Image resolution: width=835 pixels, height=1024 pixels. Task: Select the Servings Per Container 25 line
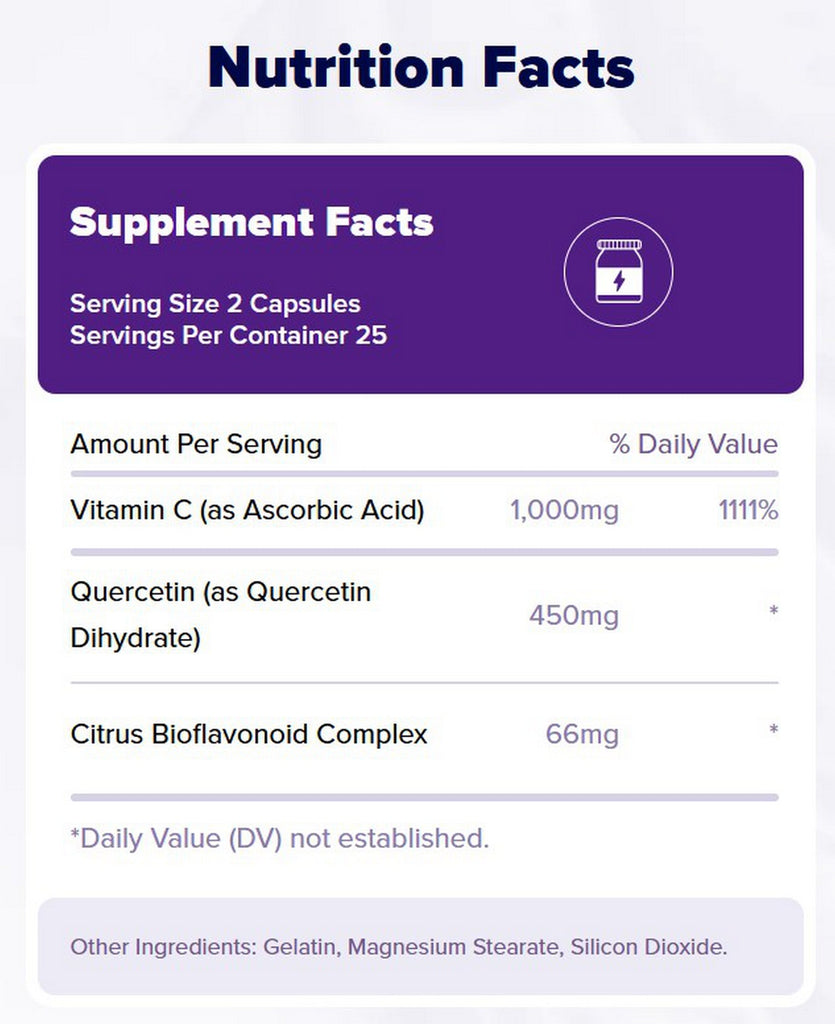pyautogui.click(x=228, y=335)
